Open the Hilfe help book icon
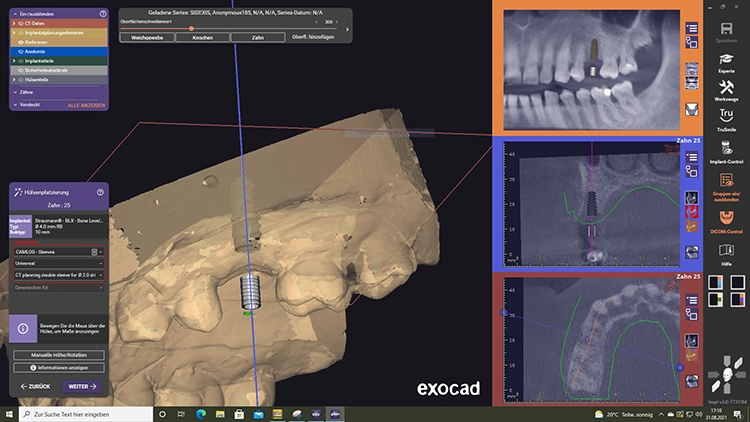Viewport: 750px width, 422px height. click(726, 250)
